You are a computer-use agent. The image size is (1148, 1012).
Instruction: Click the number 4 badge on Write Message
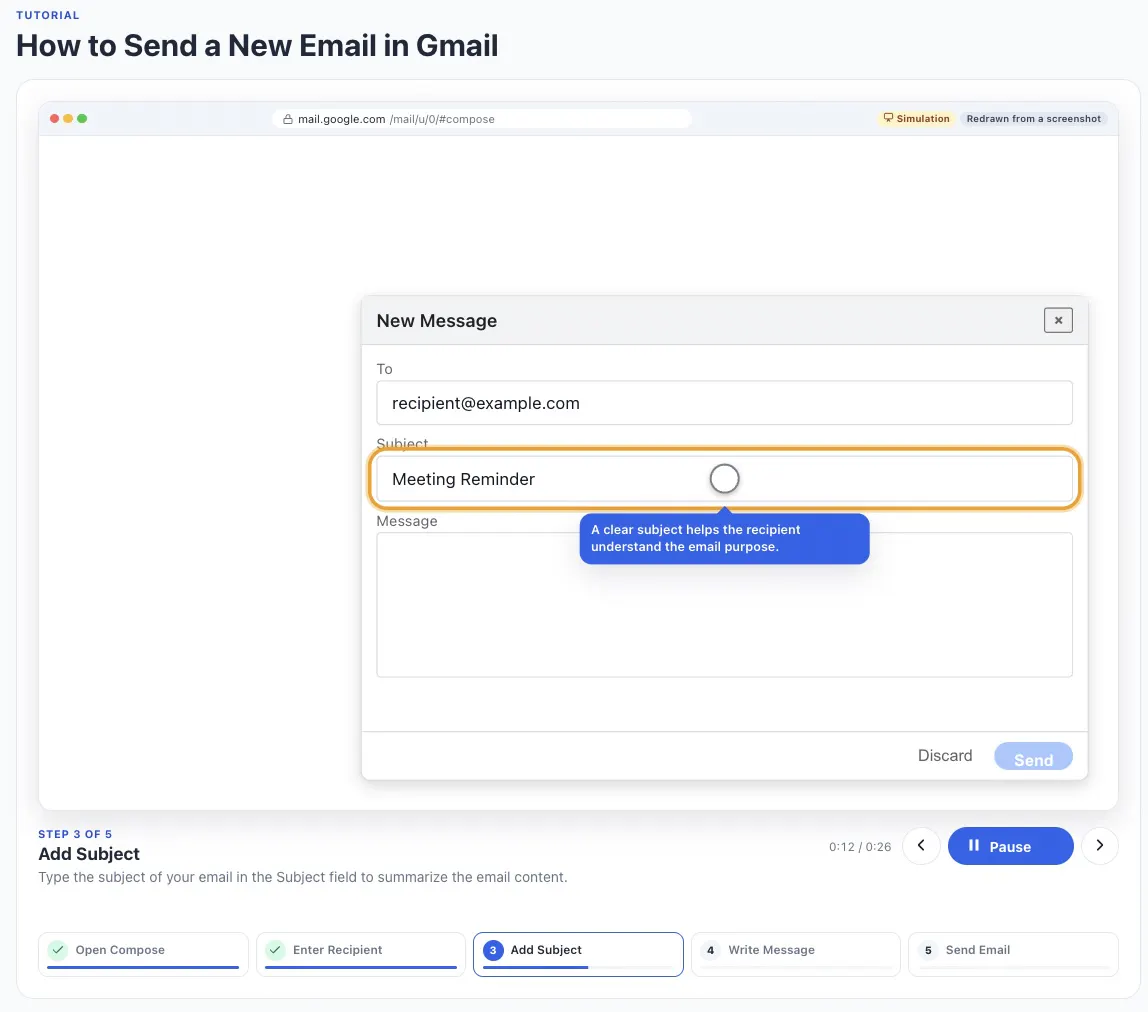tap(710, 950)
